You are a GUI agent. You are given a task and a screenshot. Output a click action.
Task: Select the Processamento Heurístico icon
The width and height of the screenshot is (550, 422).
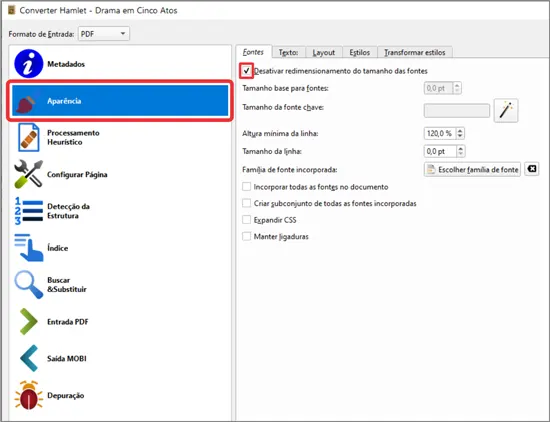pyautogui.click(x=28, y=137)
